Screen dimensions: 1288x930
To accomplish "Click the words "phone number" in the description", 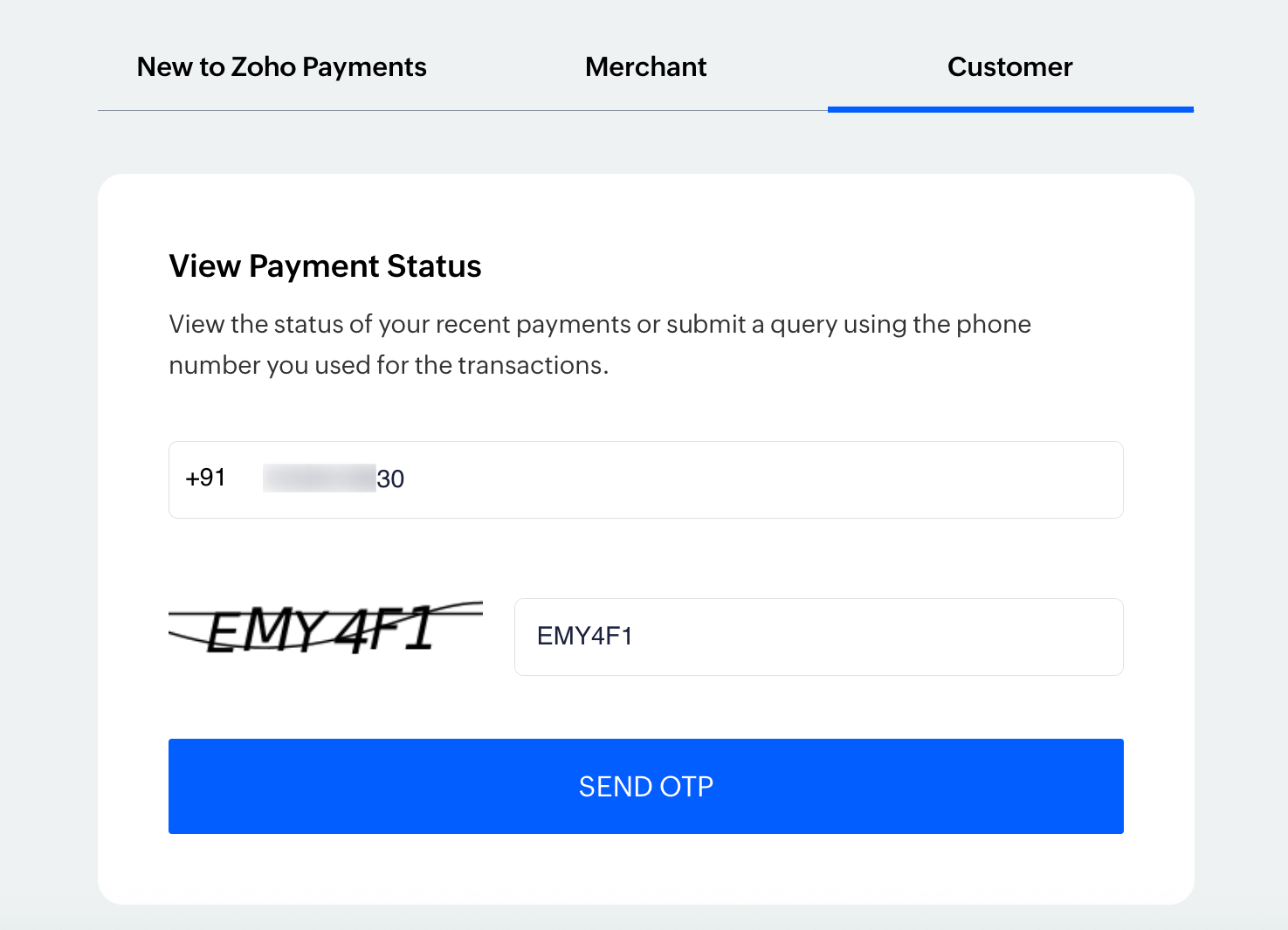I will point(994,325).
